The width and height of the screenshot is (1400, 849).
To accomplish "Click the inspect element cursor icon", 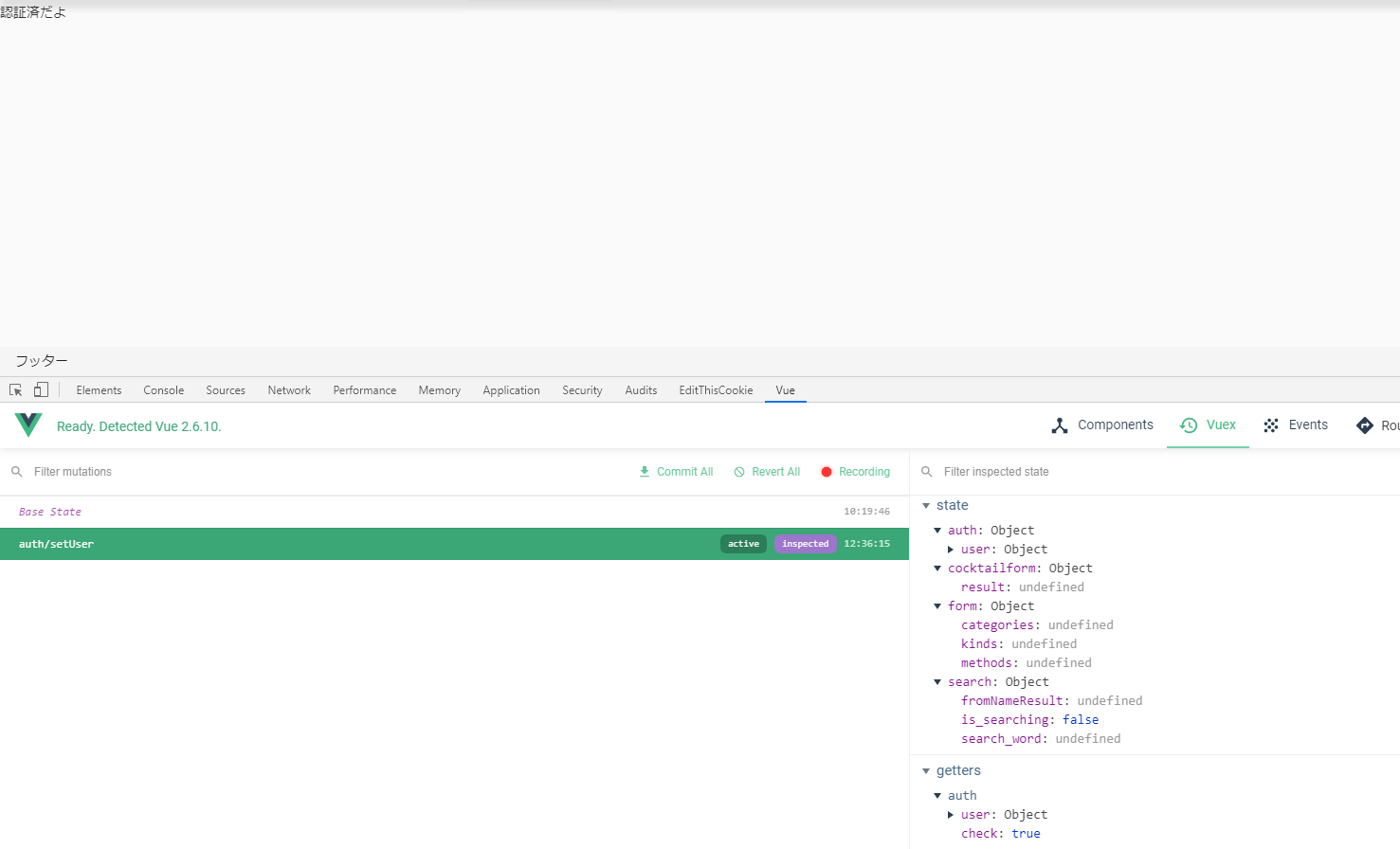I will coord(16,390).
